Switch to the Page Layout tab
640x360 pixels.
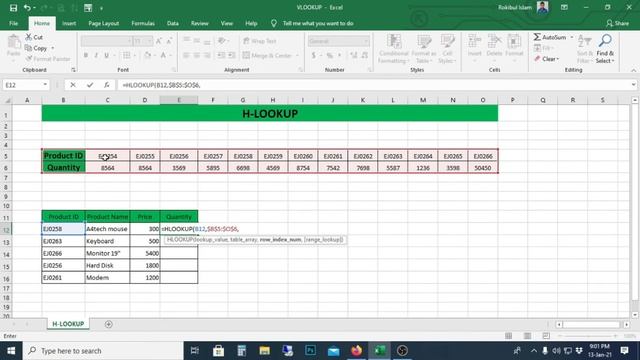pos(104,24)
